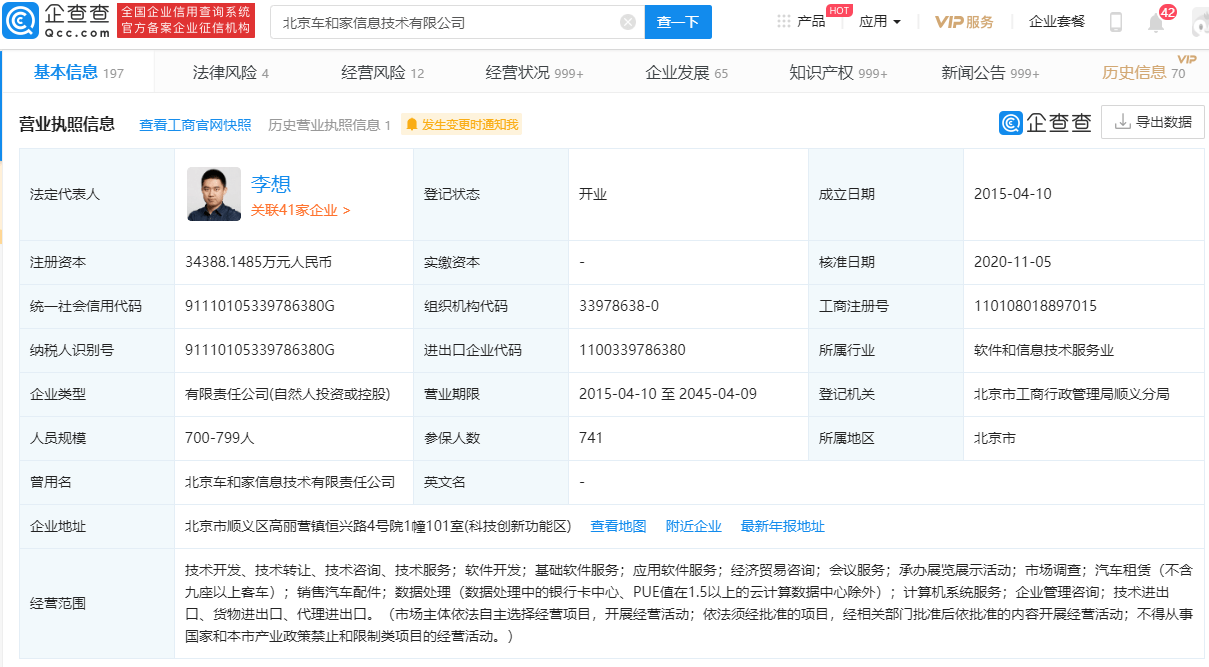Select 所属地区 value 北京市
Screen dimensions: 1209x667
point(995,438)
